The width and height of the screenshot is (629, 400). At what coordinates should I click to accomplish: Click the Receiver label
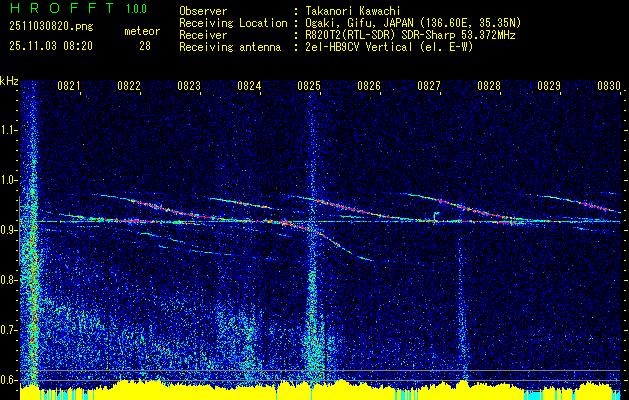point(203,35)
